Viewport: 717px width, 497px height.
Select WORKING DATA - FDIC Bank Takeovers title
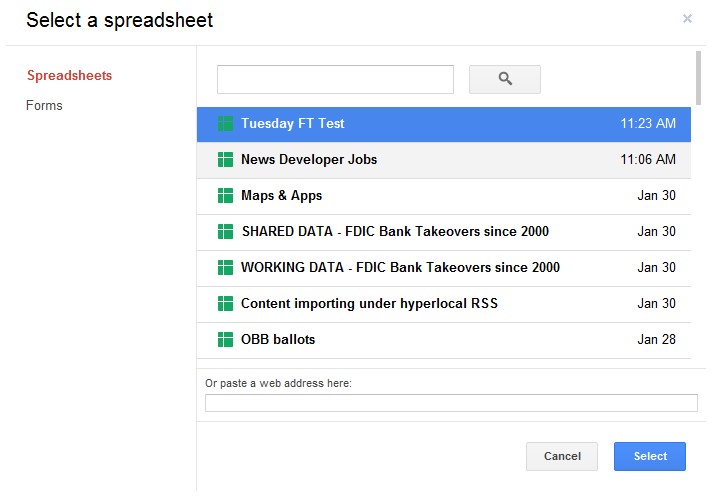400,268
